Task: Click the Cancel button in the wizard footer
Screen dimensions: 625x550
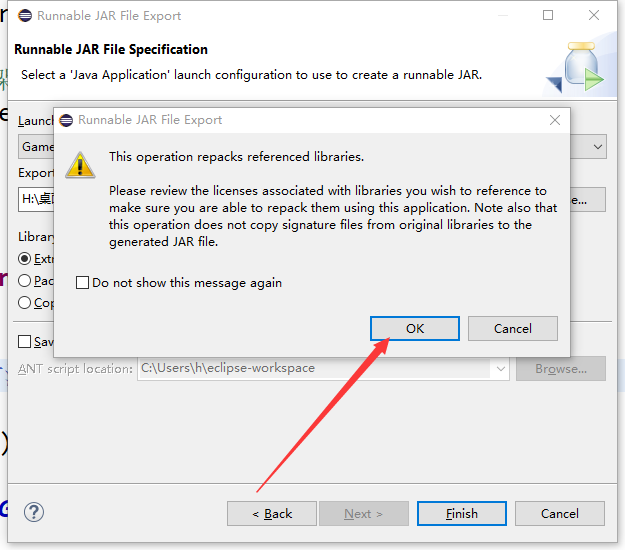Action: pos(560,513)
